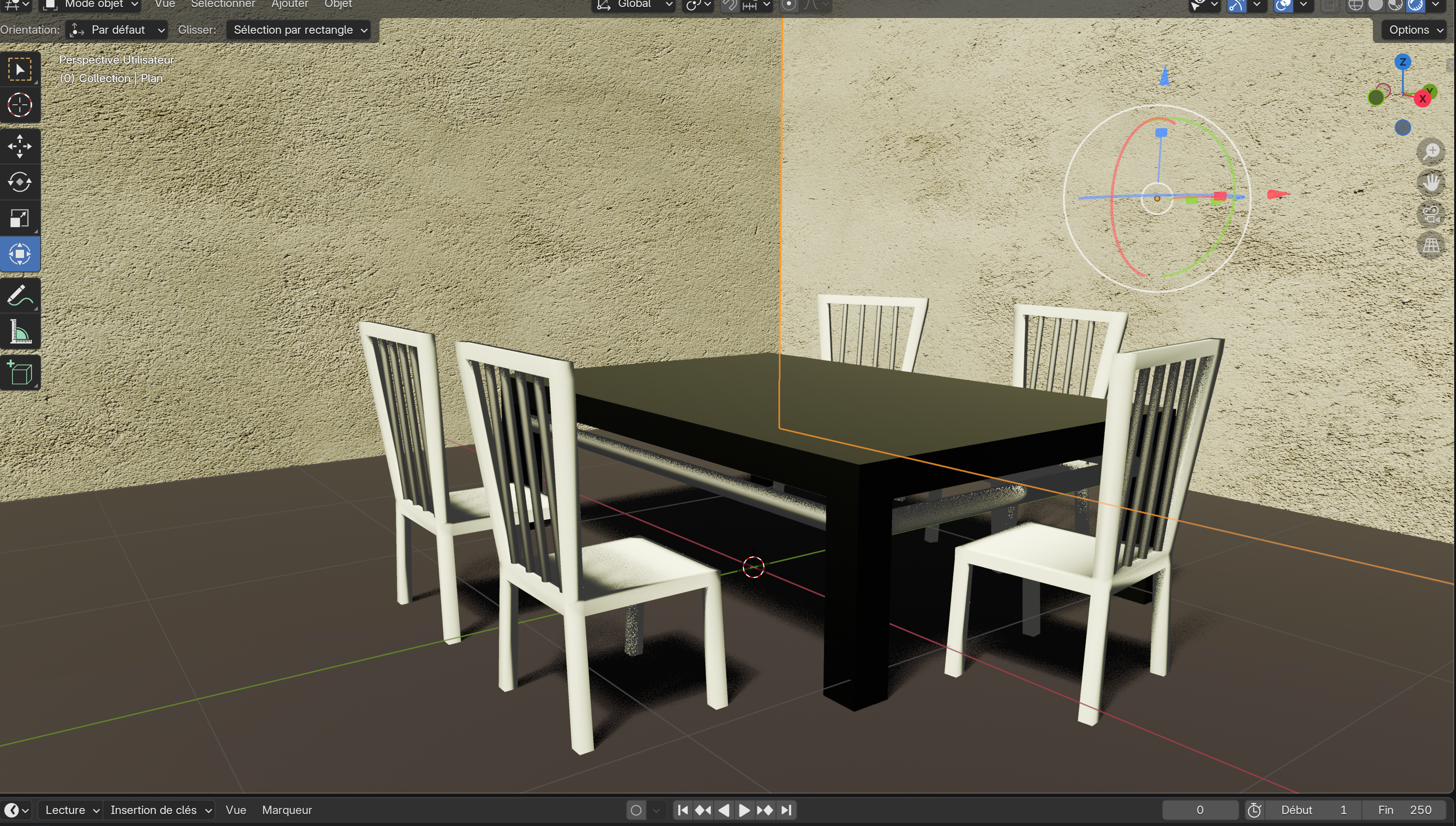
Task: Choose the Annotate pencil tool
Action: (20, 295)
